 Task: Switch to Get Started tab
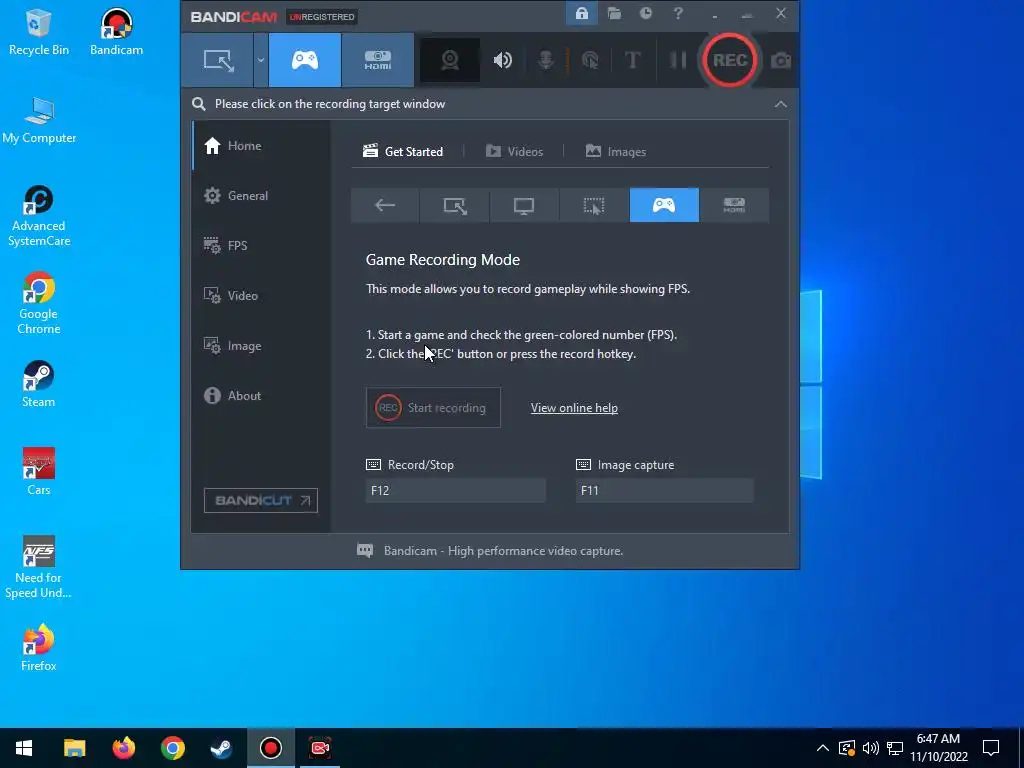403,152
